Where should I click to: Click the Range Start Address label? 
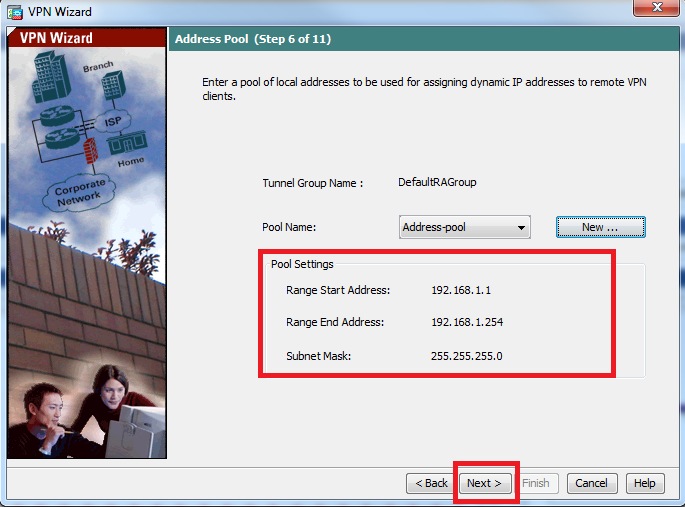338,290
